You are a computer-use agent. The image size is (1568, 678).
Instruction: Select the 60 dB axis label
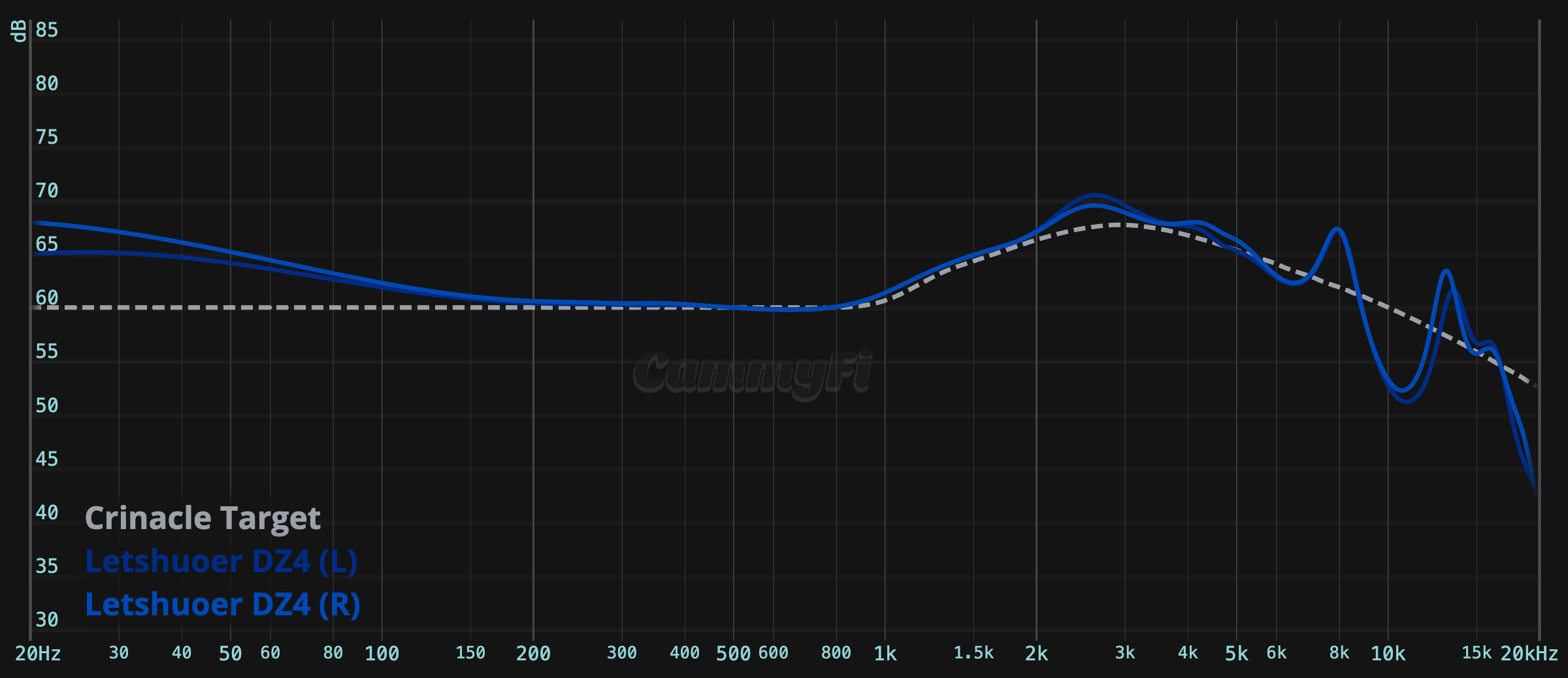[x=46, y=298]
